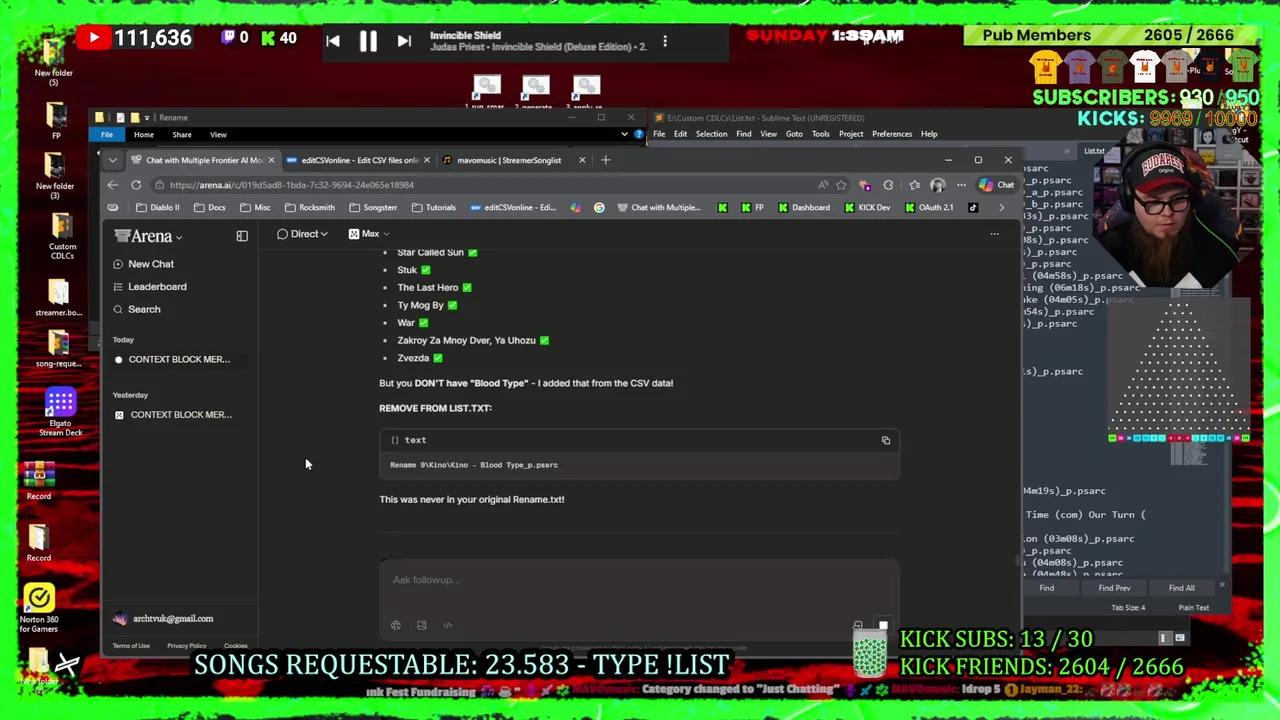Viewport: 1280px width, 720px height.
Task: Open the Rocksmith bookmarks folder
Action: click(310, 208)
